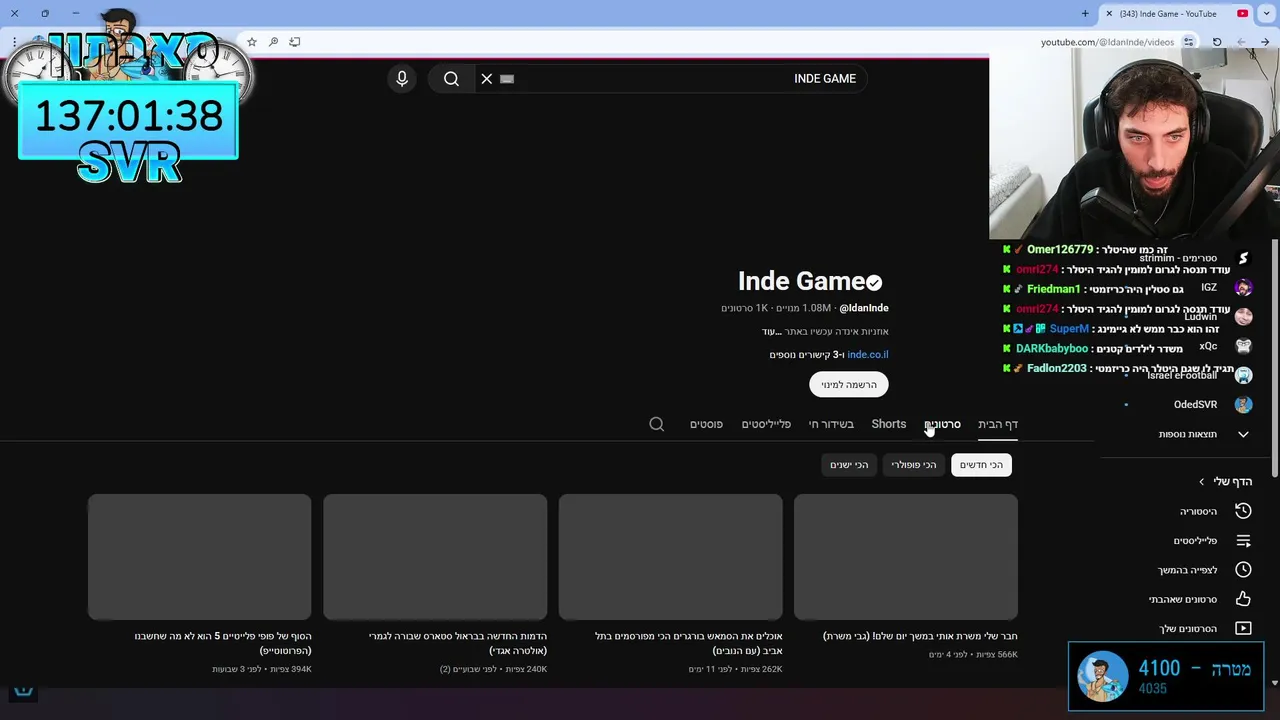
Task: Switch to the בשידור חי channel tab
Action: (831, 424)
